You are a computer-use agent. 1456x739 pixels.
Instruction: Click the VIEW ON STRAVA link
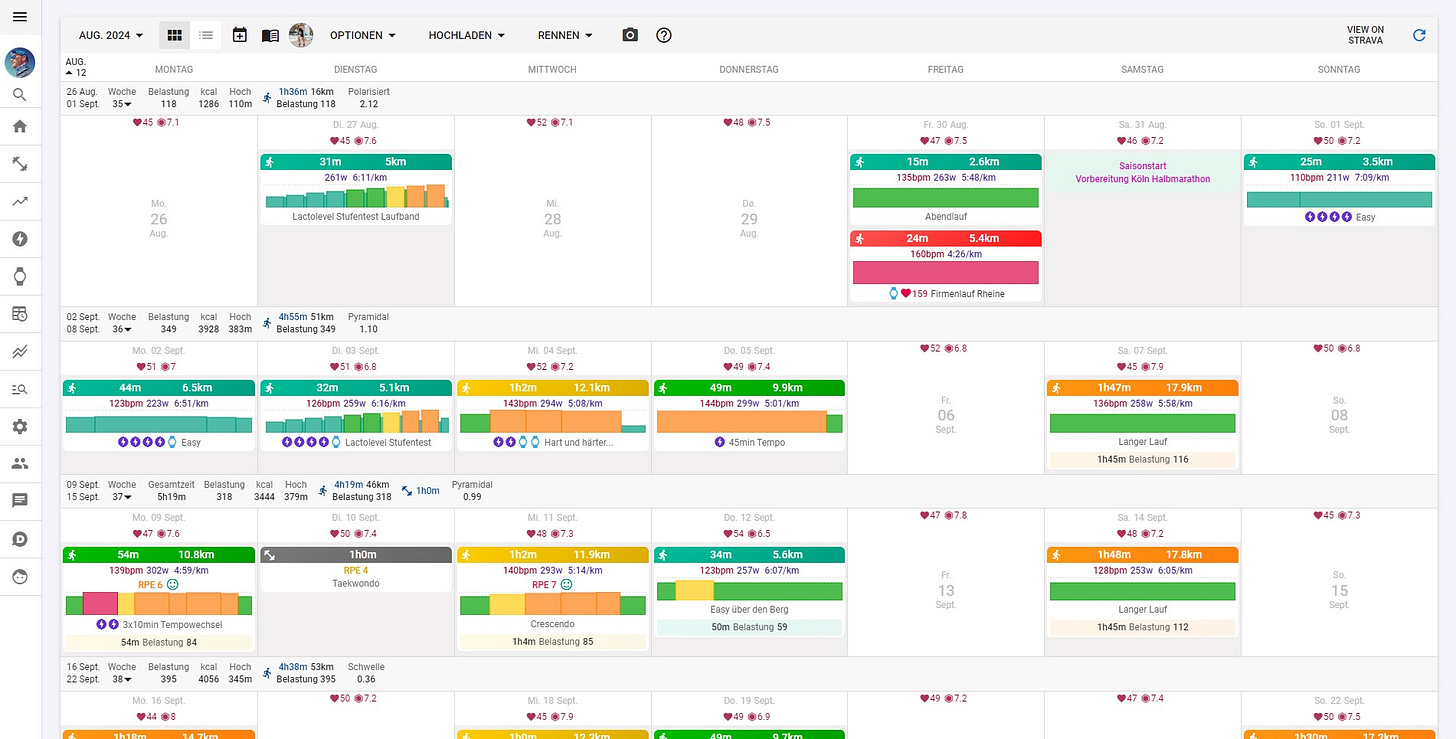[x=1365, y=35]
